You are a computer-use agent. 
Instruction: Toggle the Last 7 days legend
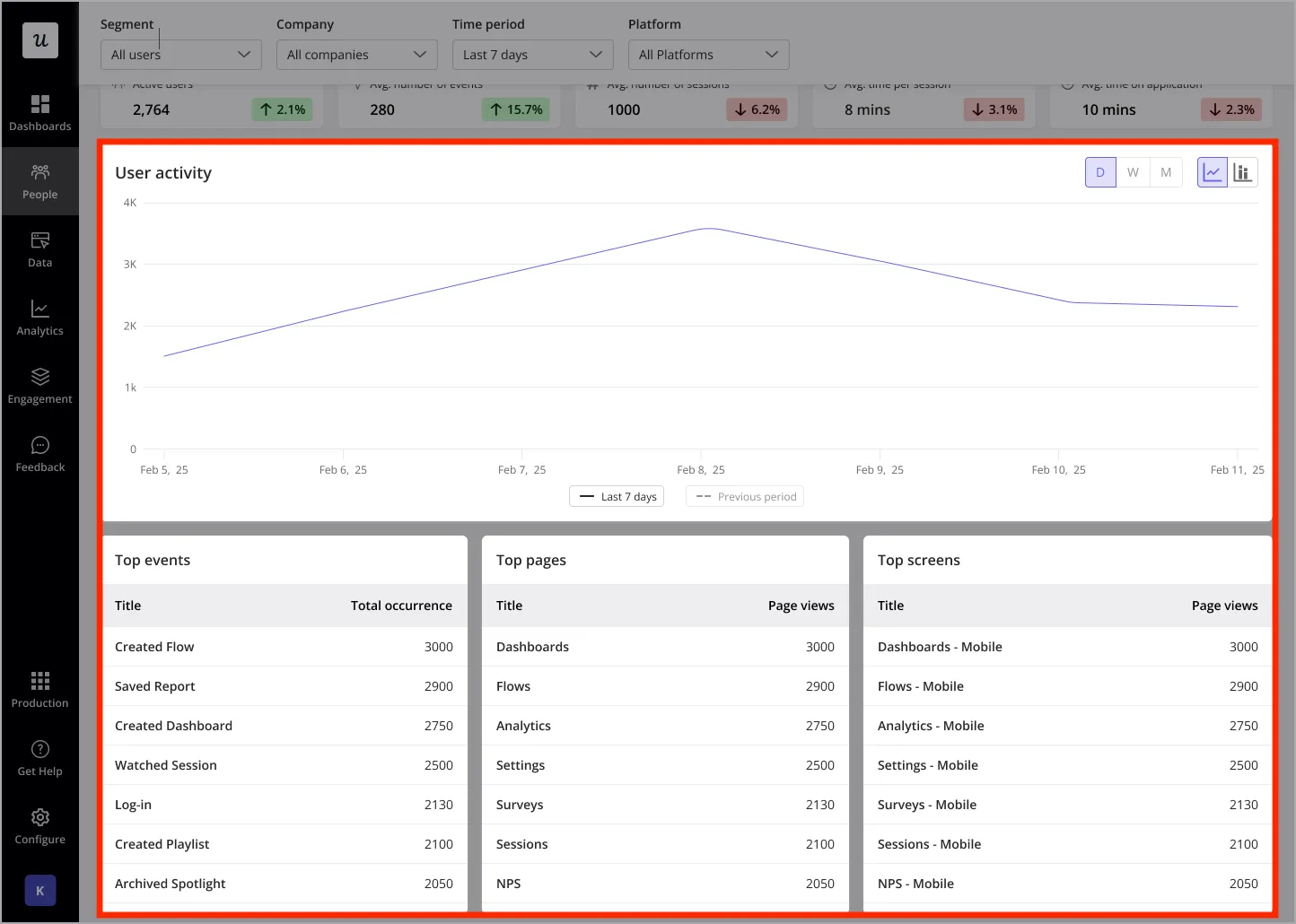click(x=617, y=496)
